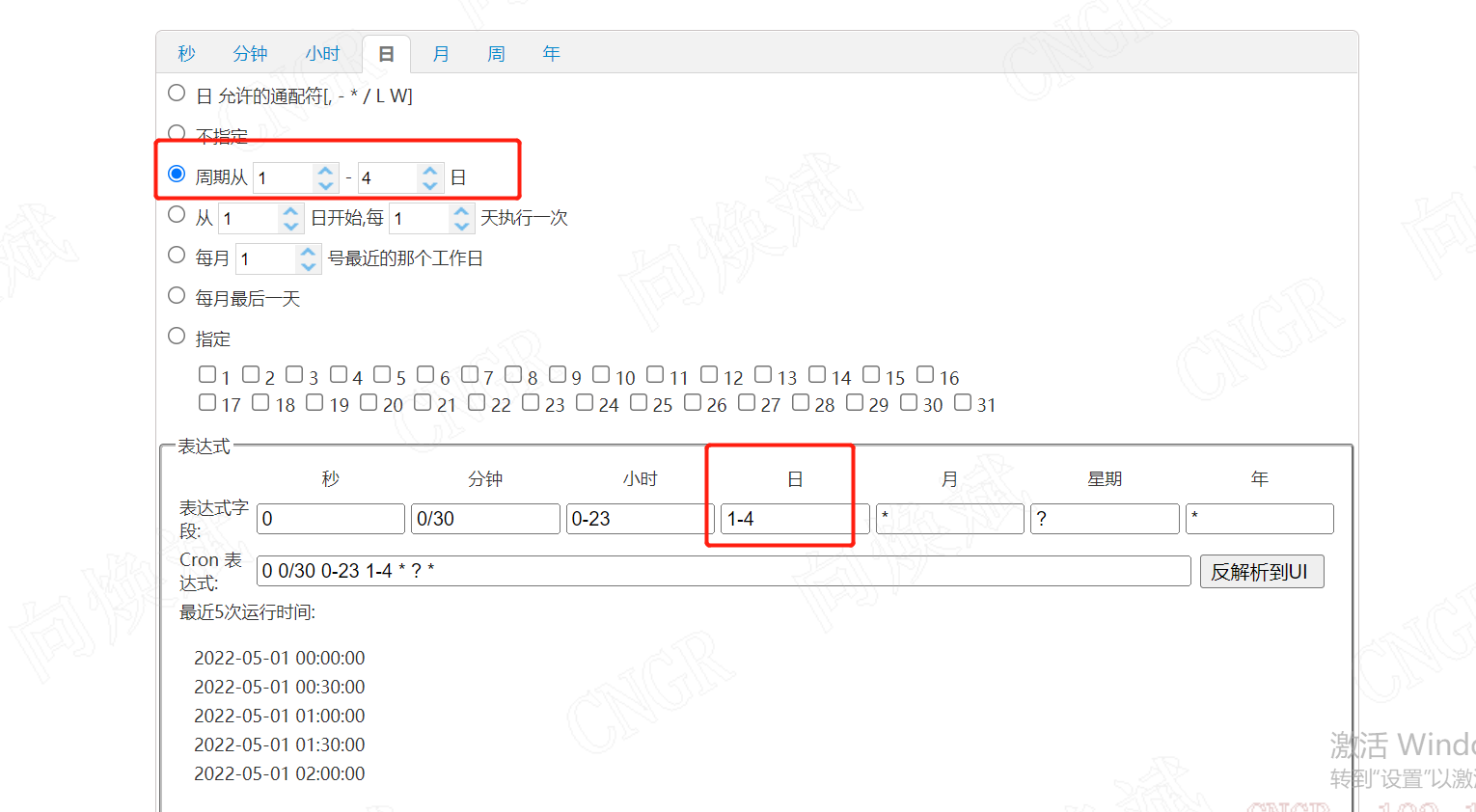Select the 不指定 radio option

[176, 132]
